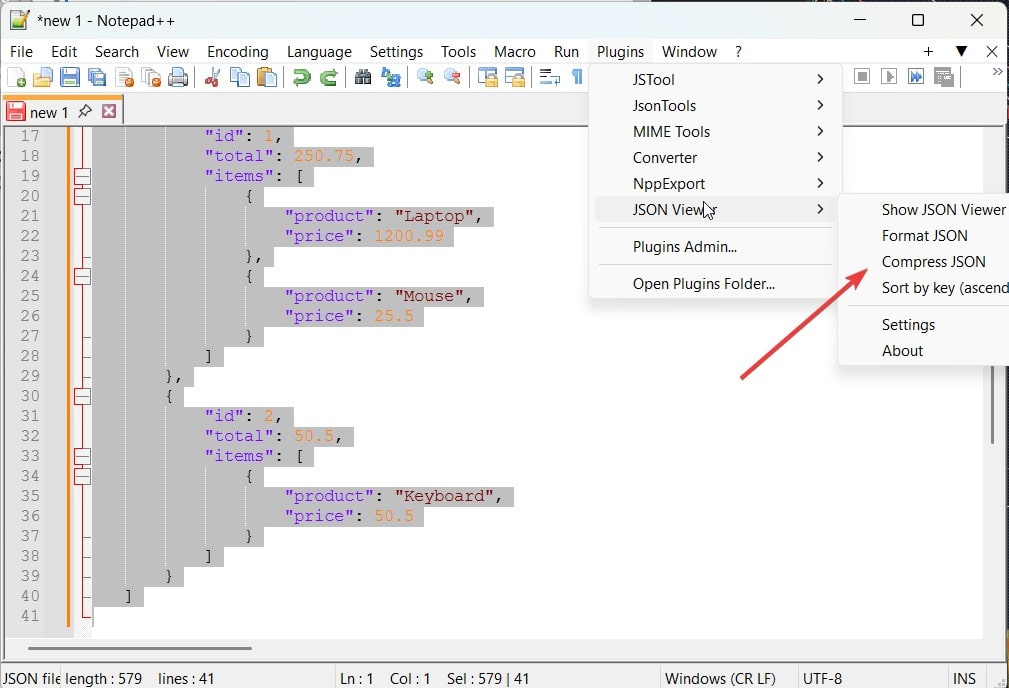
Task: Click the Undo arrow icon
Action: (301, 78)
